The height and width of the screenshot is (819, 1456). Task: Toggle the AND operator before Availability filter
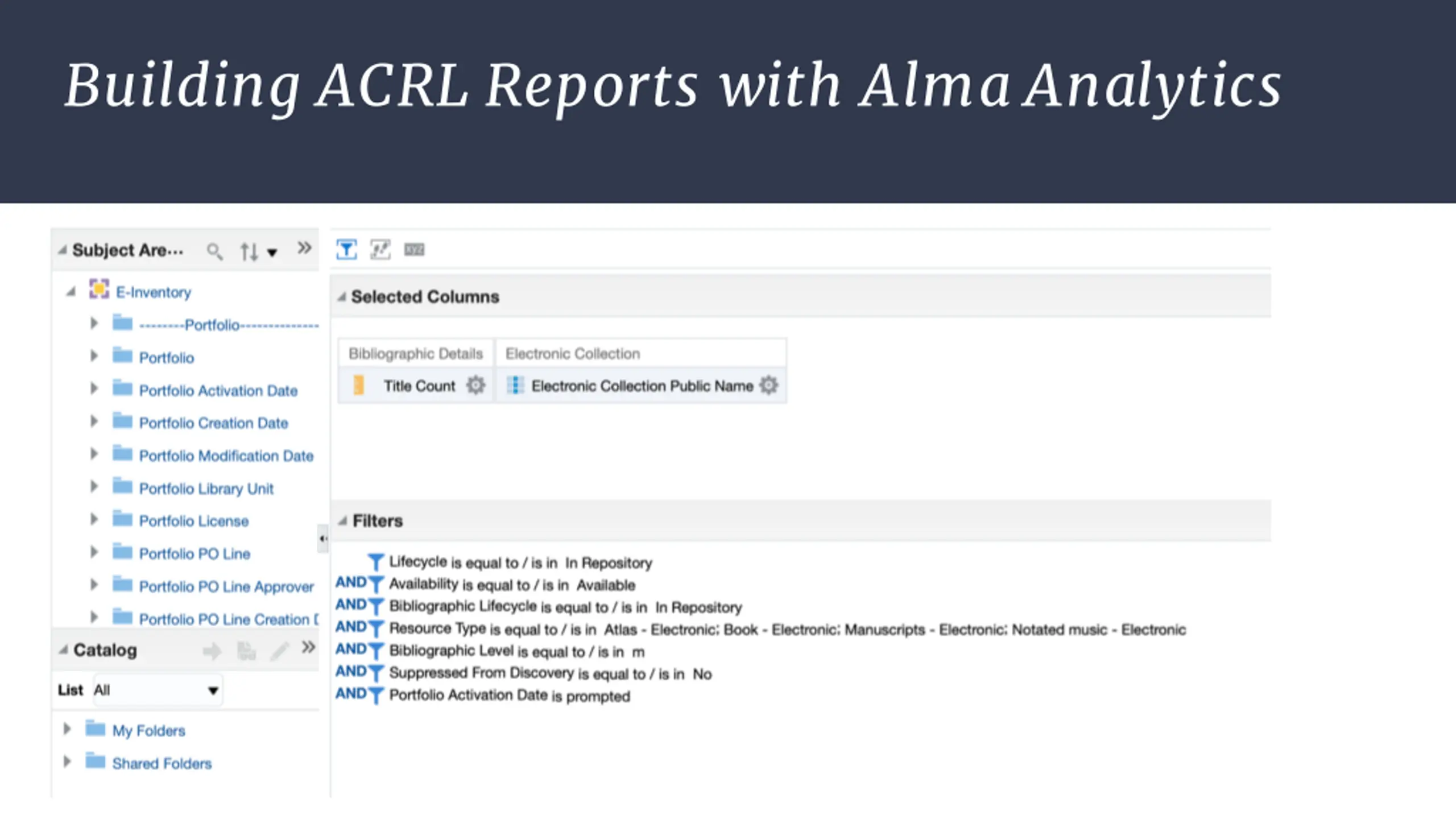pyautogui.click(x=351, y=582)
